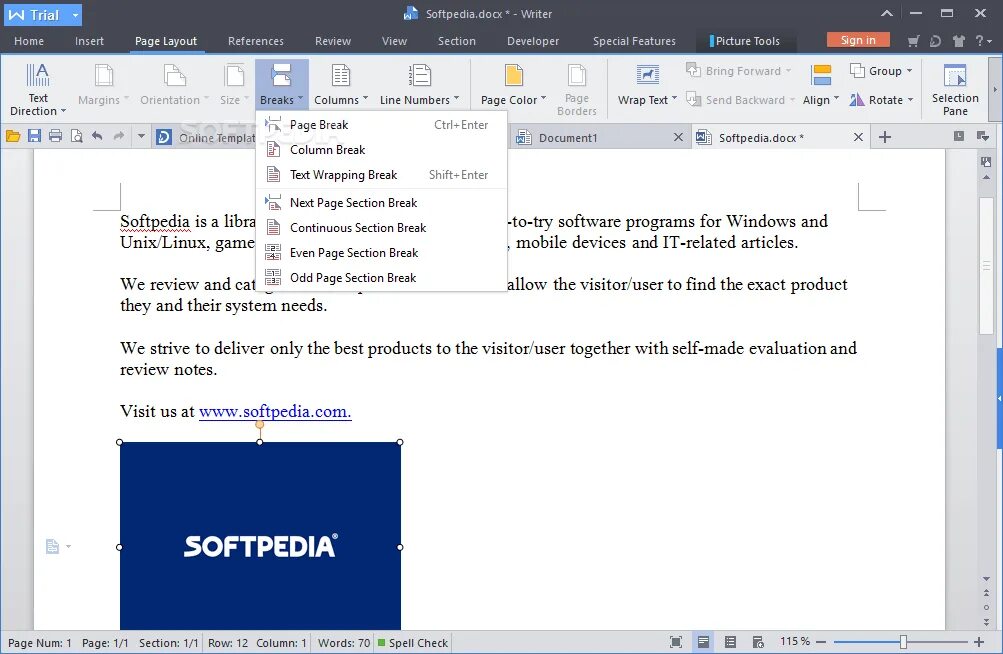Image resolution: width=1003 pixels, height=654 pixels.
Task: Choose Column Break
Action: (381, 150)
